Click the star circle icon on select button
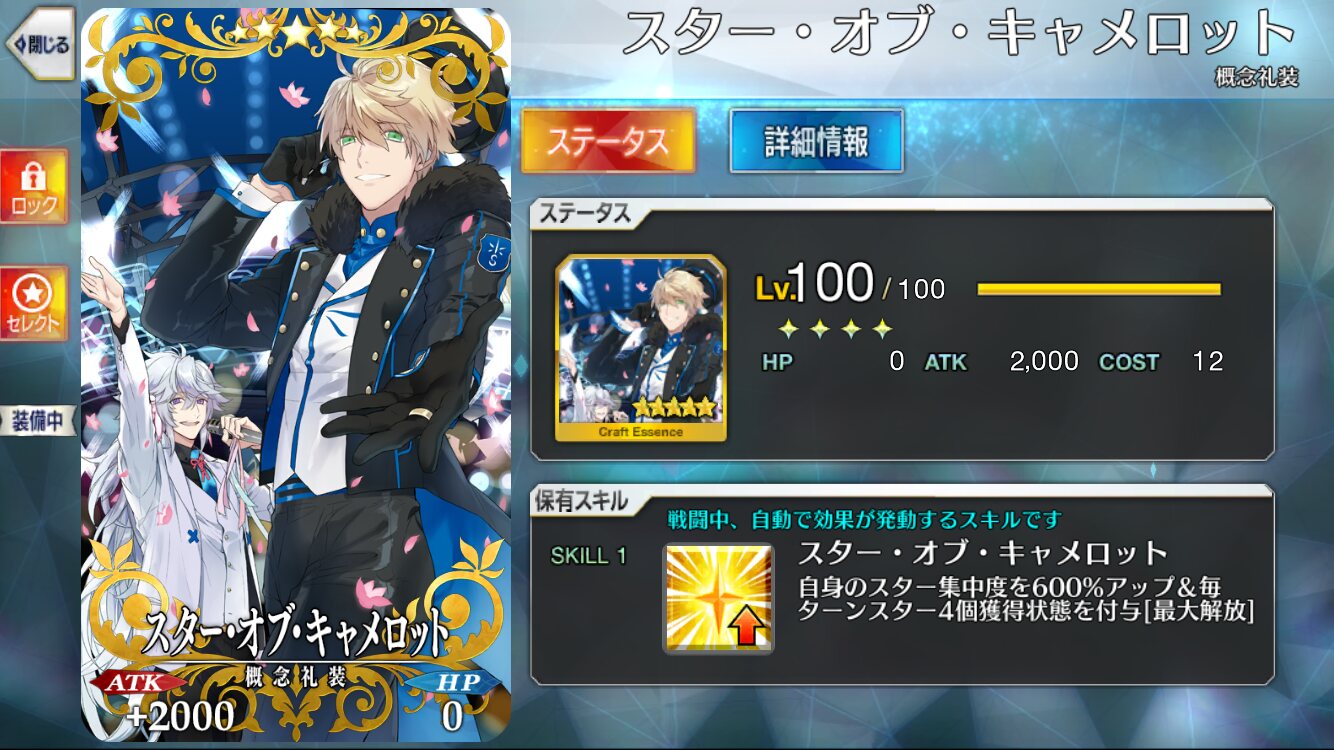This screenshot has width=1334, height=750. click(x=34, y=292)
